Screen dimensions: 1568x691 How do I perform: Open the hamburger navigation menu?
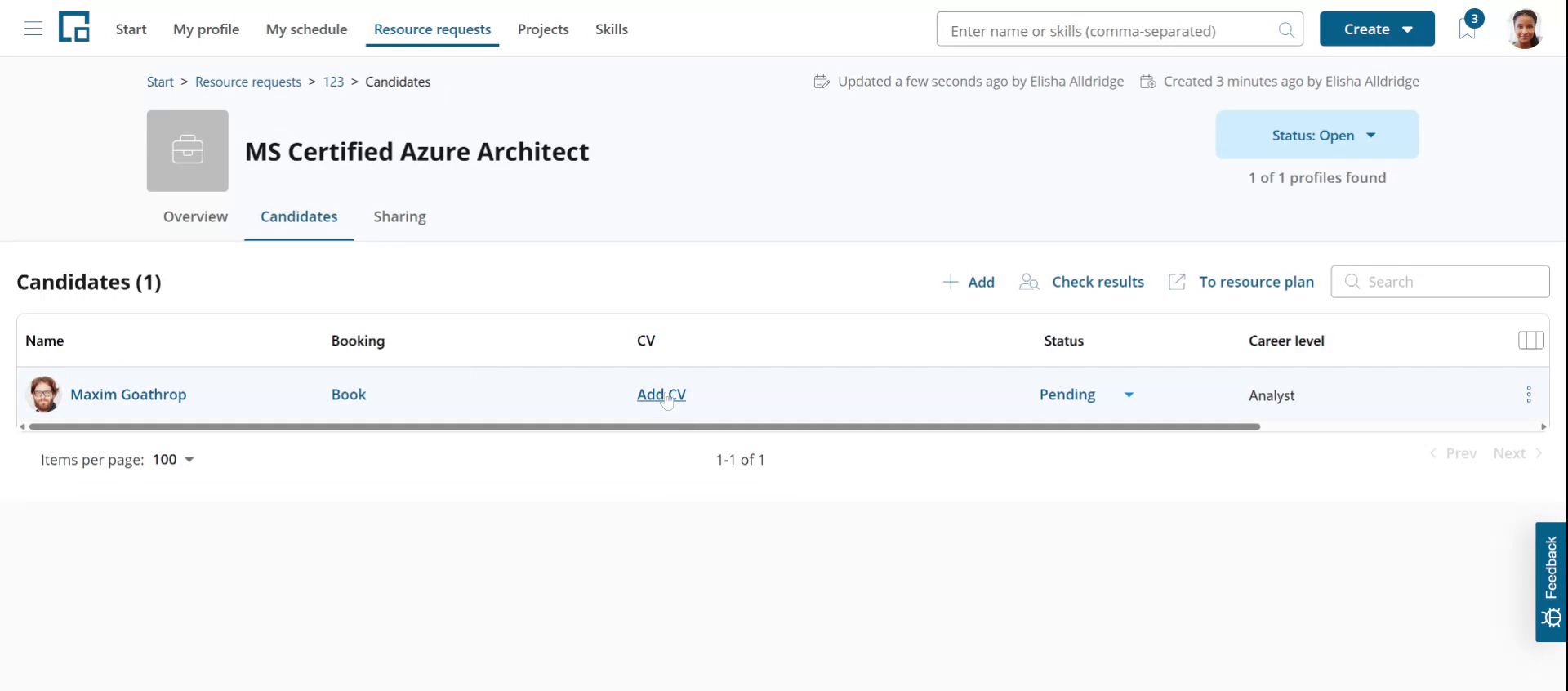[33, 29]
